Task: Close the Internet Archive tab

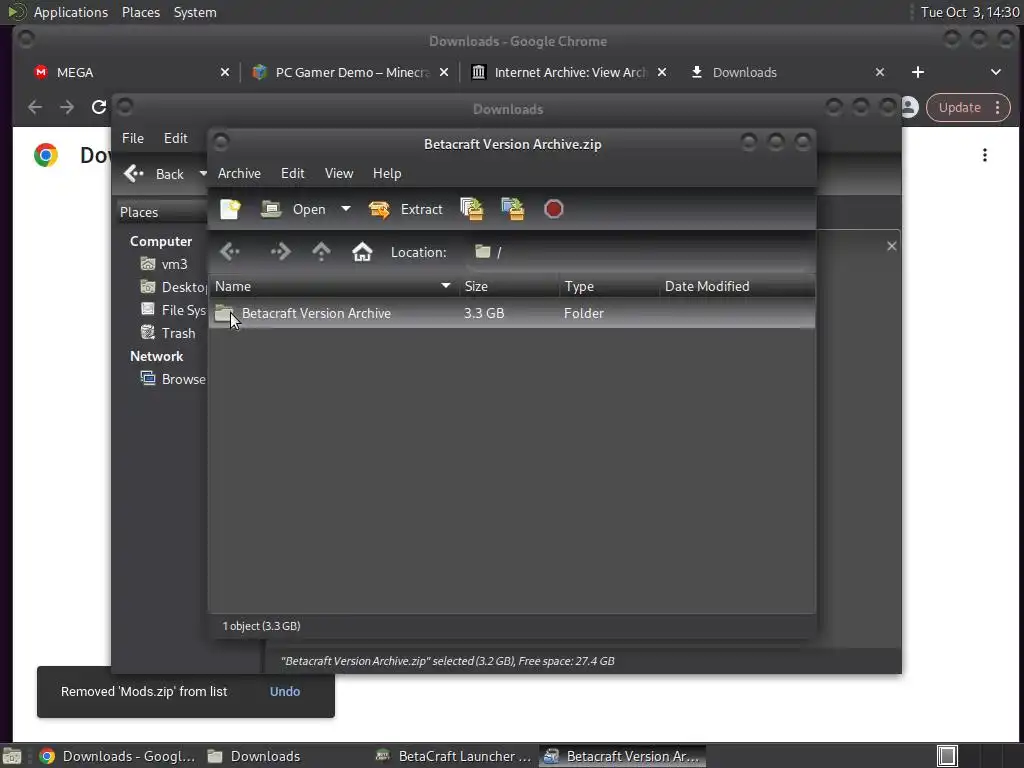Action: click(x=662, y=72)
